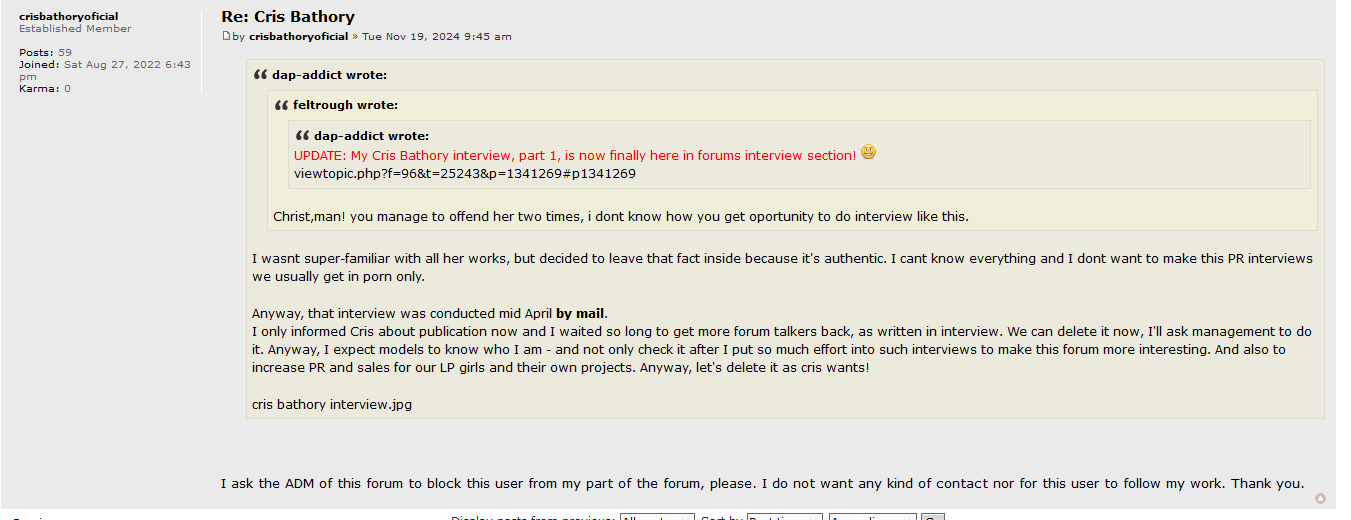Expand the 'Post time' sort-by dropdown

pyautogui.click(x=784, y=517)
